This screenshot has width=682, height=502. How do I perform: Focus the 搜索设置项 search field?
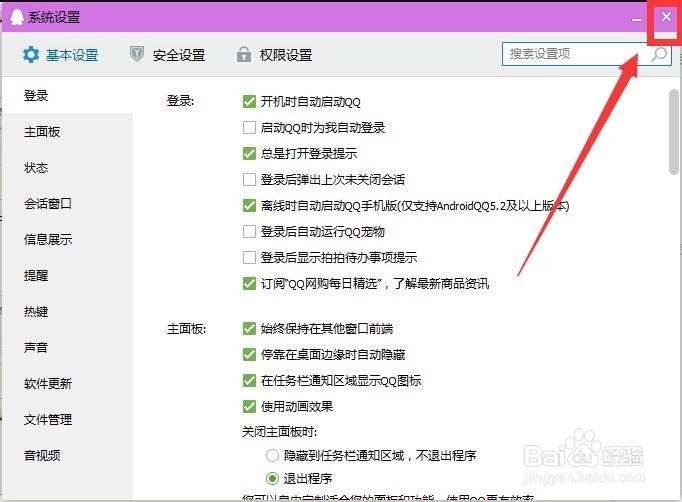click(587, 54)
